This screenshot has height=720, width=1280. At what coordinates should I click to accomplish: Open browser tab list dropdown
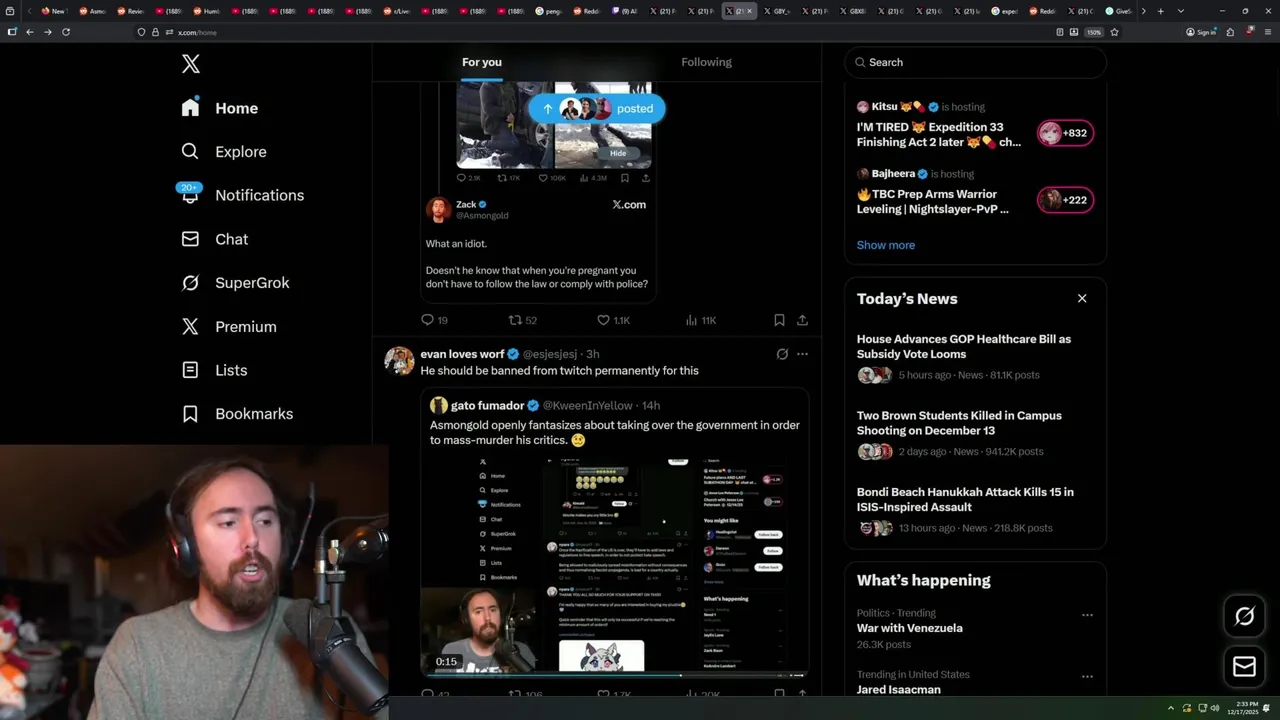pos(1181,11)
